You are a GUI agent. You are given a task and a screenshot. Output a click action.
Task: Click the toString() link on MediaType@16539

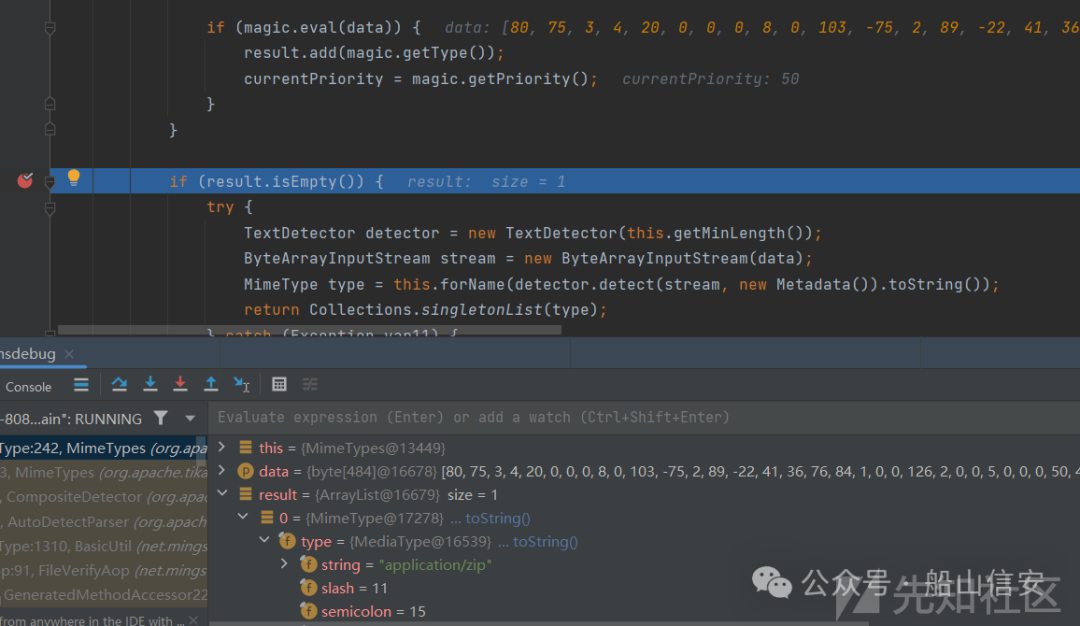tap(546, 541)
